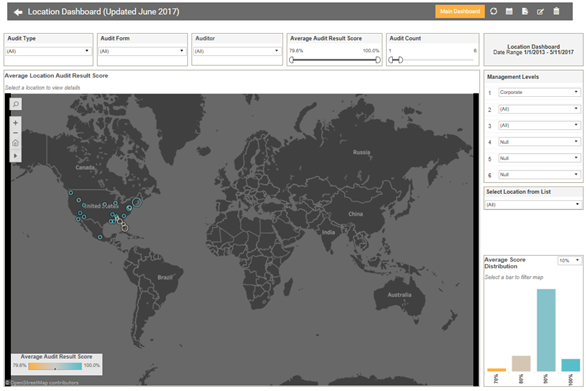Screen dimensions: 586x391
Task: Click the India label on map
Action: coord(329,232)
